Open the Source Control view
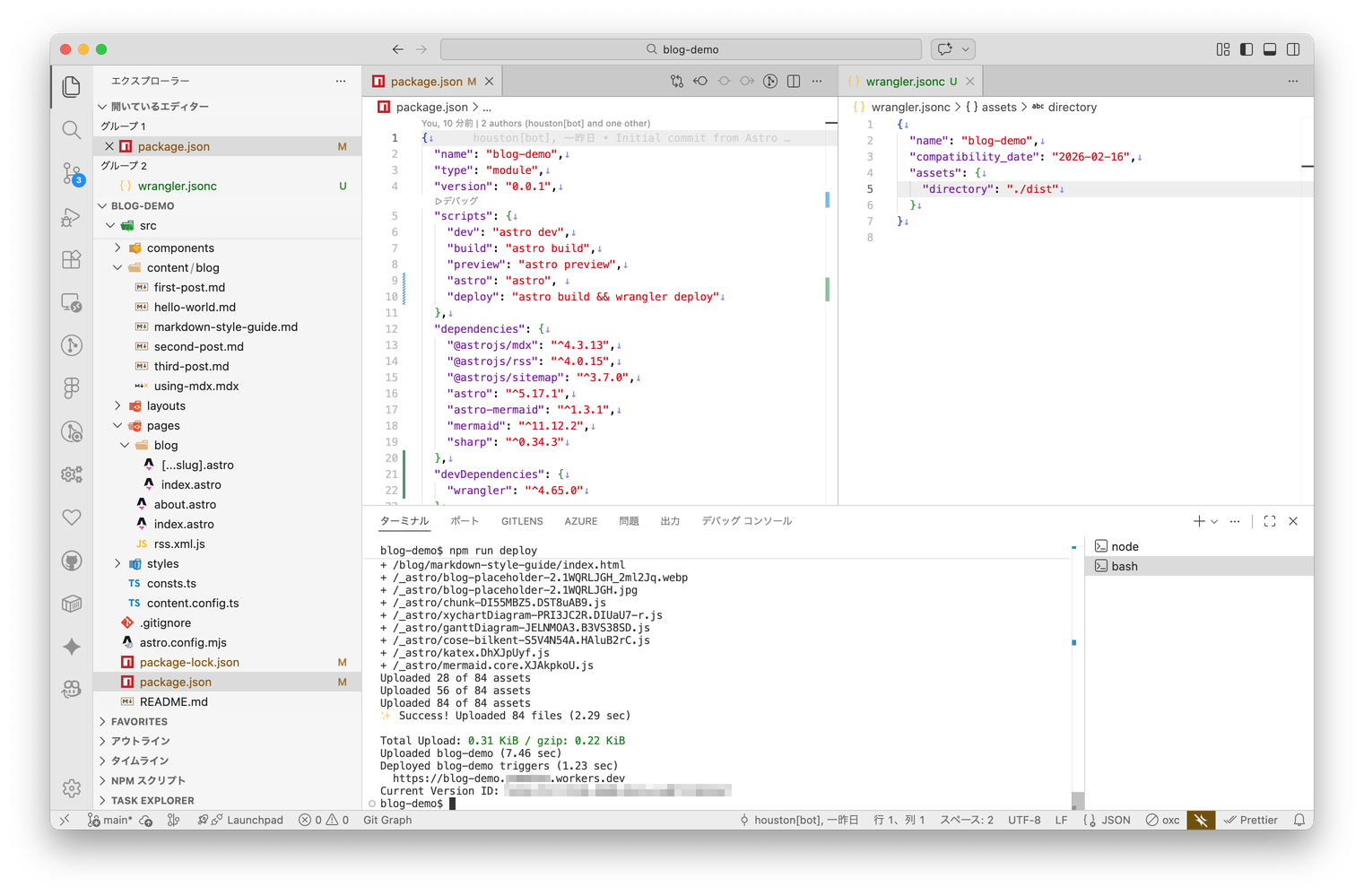1364x896 pixels. pyautogui.click(x=72, y=172)
